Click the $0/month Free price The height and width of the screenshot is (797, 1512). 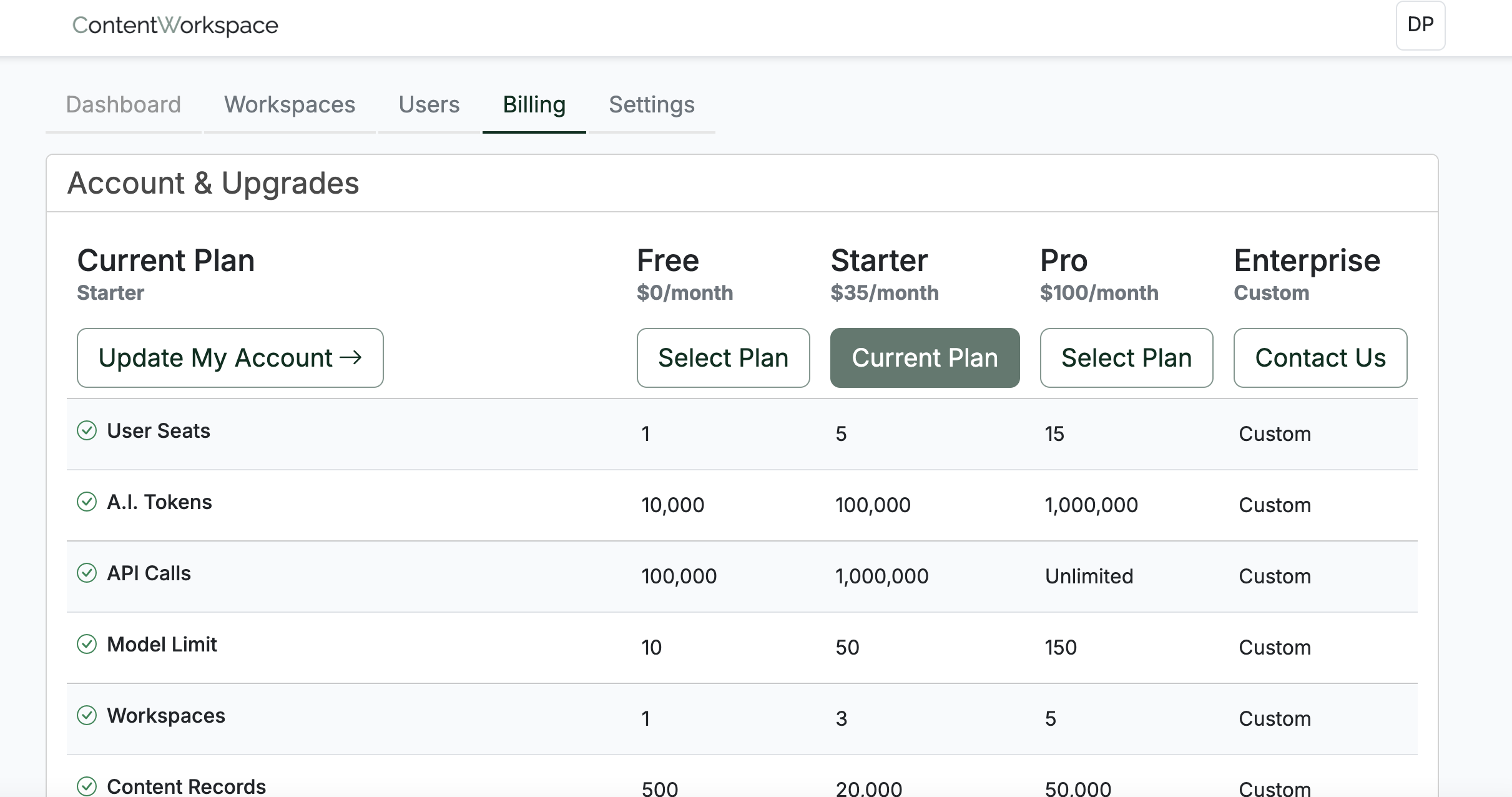point(685,292)
